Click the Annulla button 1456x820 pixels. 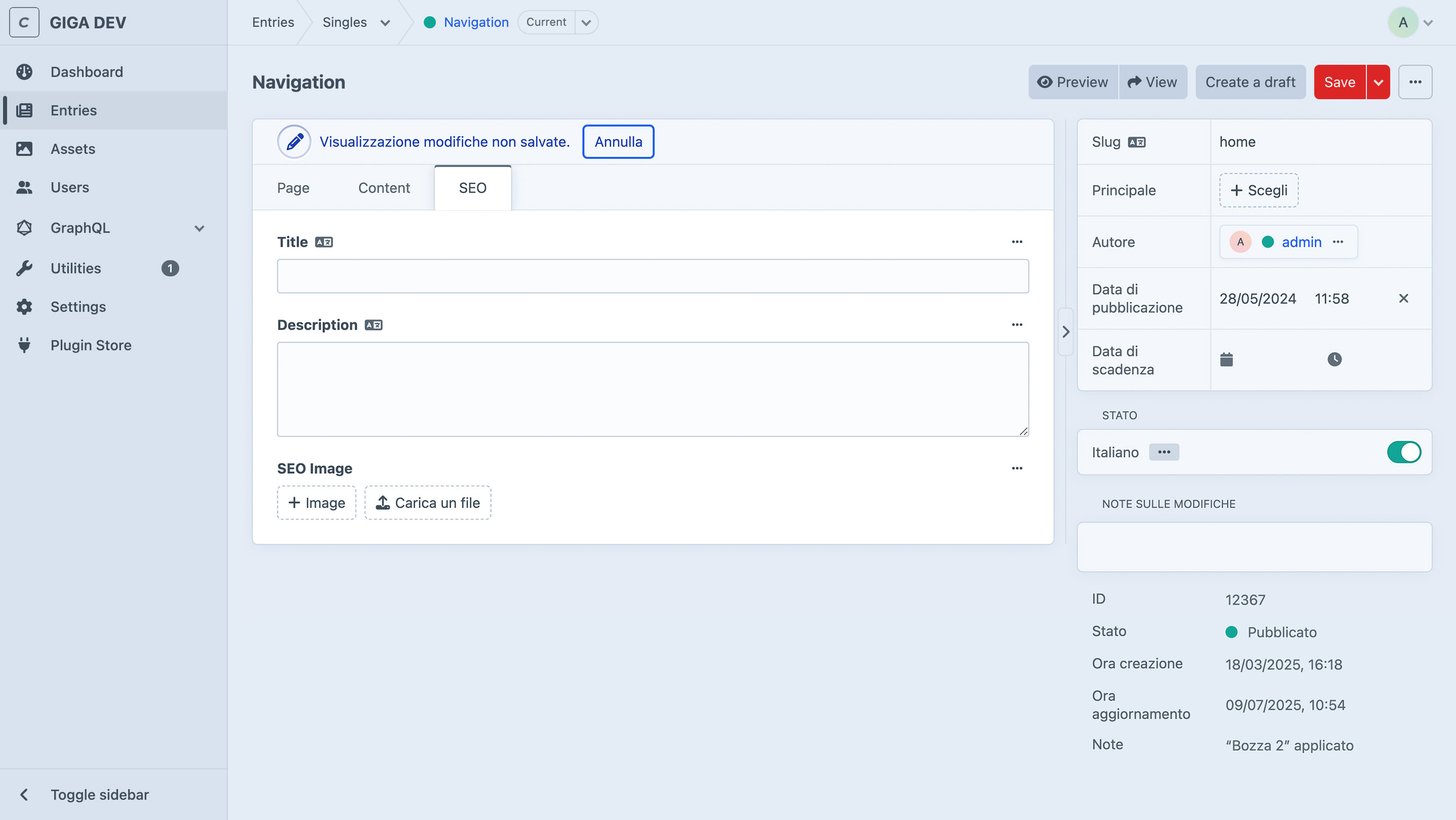point(618,142)
